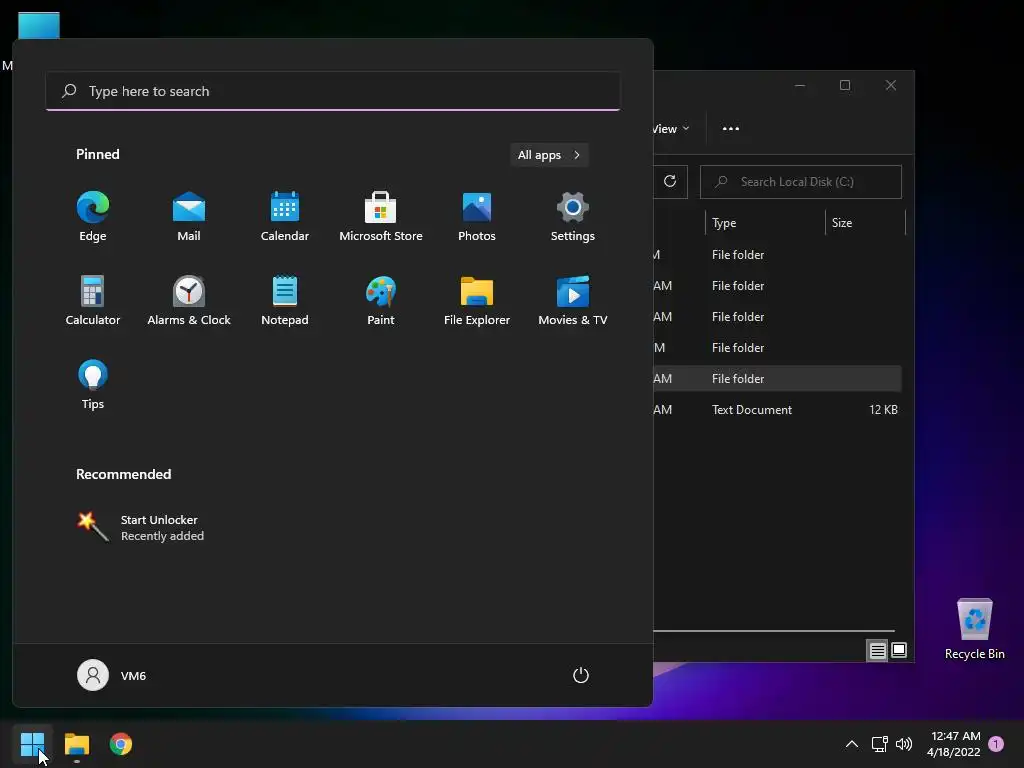This screenshot has width=1024, height=768.
Task: Launch the Mail app
Action: 189,217
